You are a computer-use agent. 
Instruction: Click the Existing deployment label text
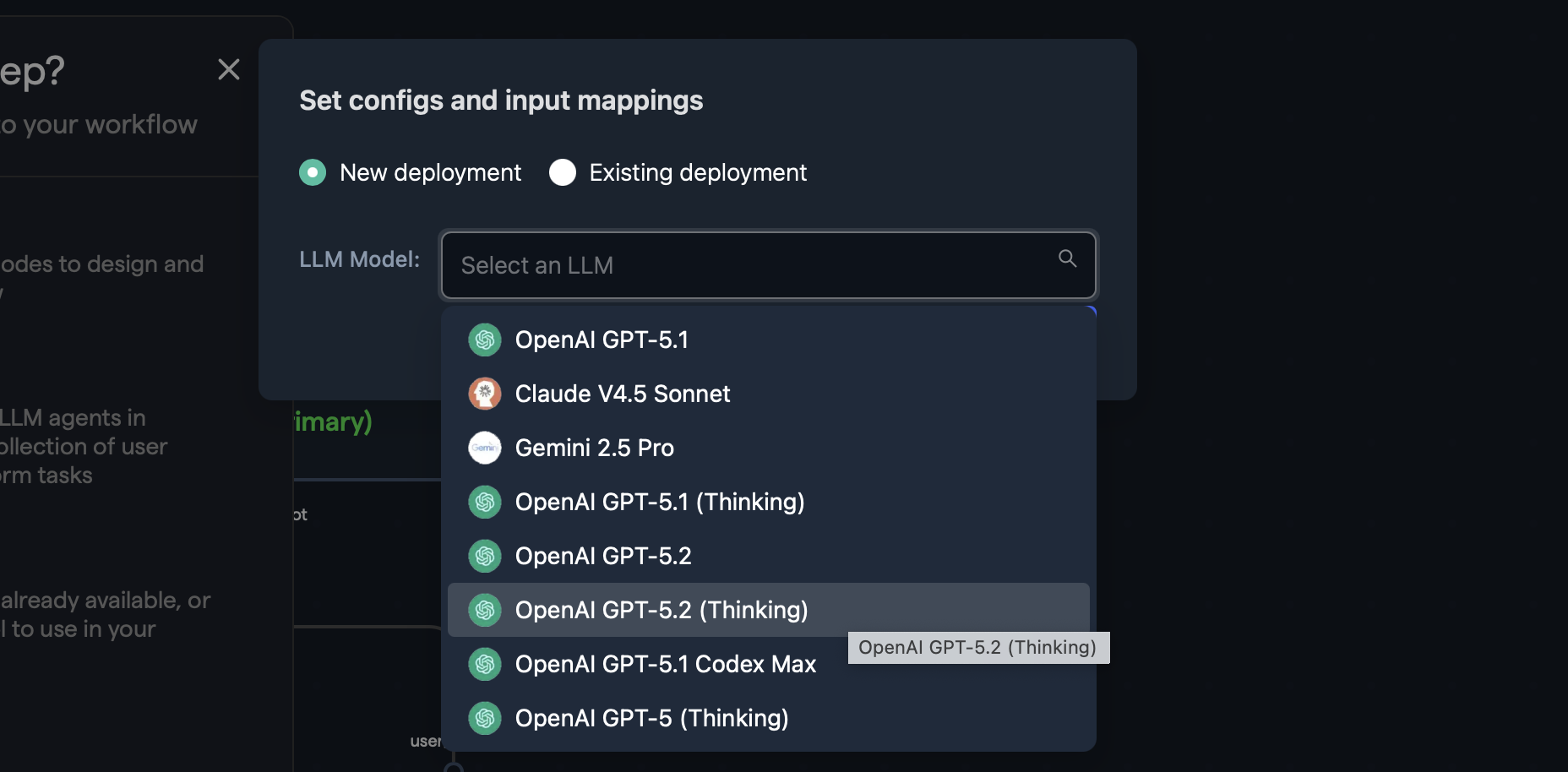click(x=698, y=172)
